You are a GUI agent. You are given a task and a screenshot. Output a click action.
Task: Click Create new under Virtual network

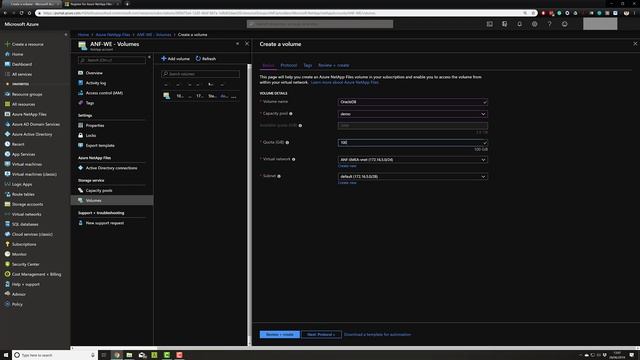[347, 166]
